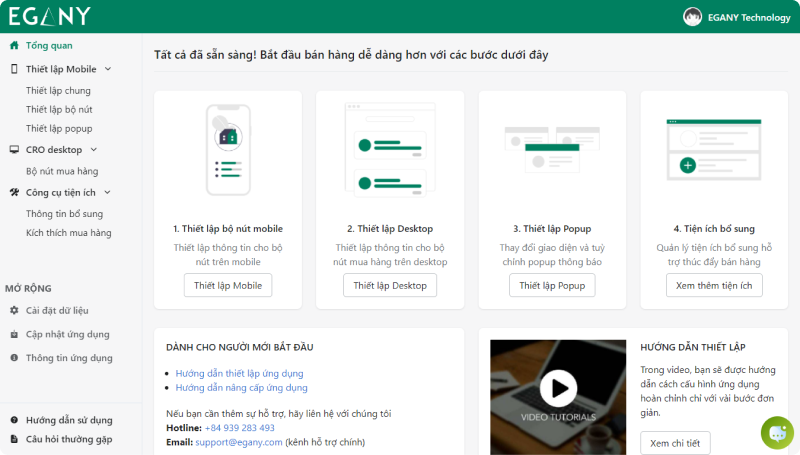Open the chat widget bubble icon
Image resolution: width=800 pixels, height=455 pixels.
pos(776,432)
